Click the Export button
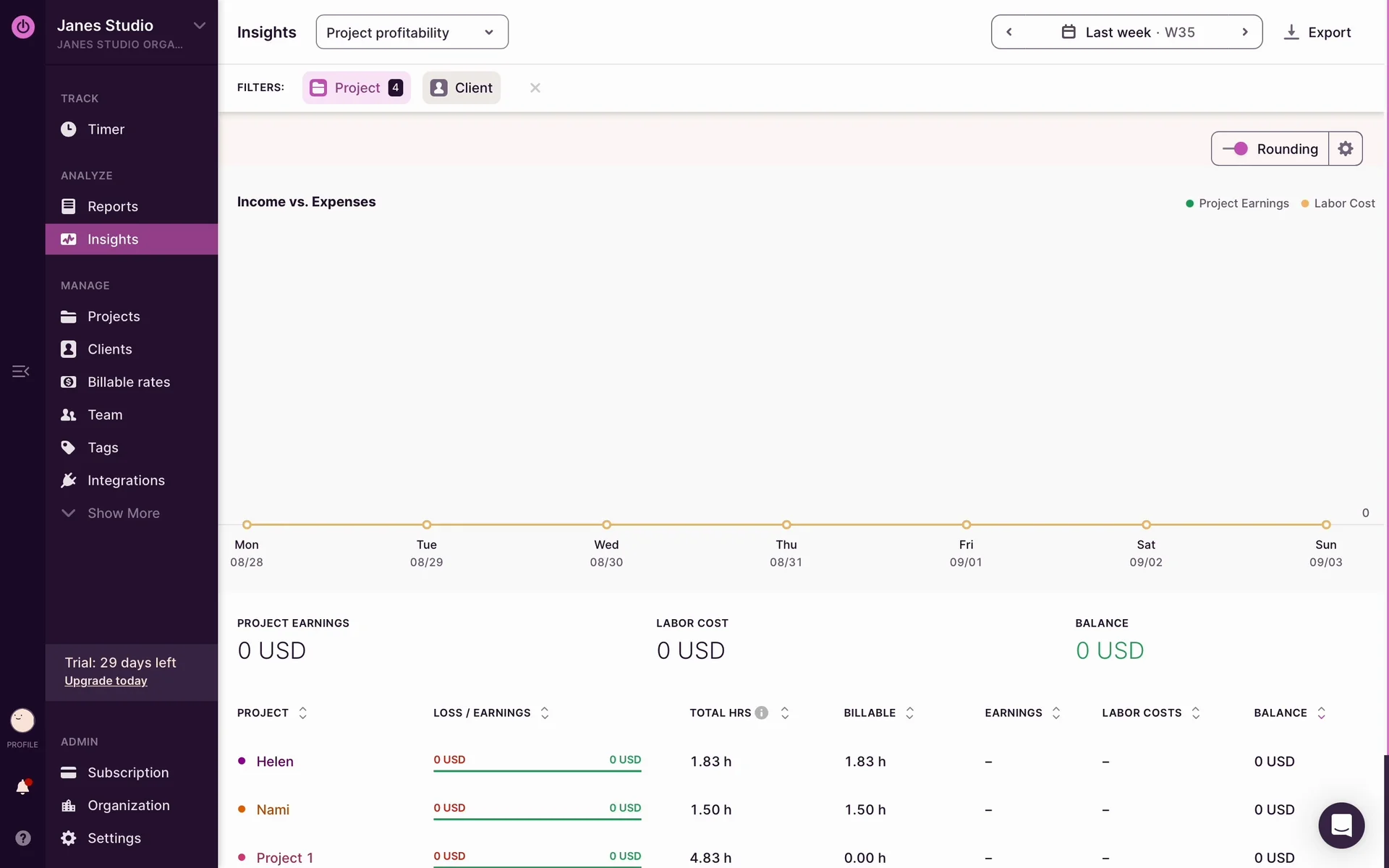 pyautogui.click(x=1317, y=33)
